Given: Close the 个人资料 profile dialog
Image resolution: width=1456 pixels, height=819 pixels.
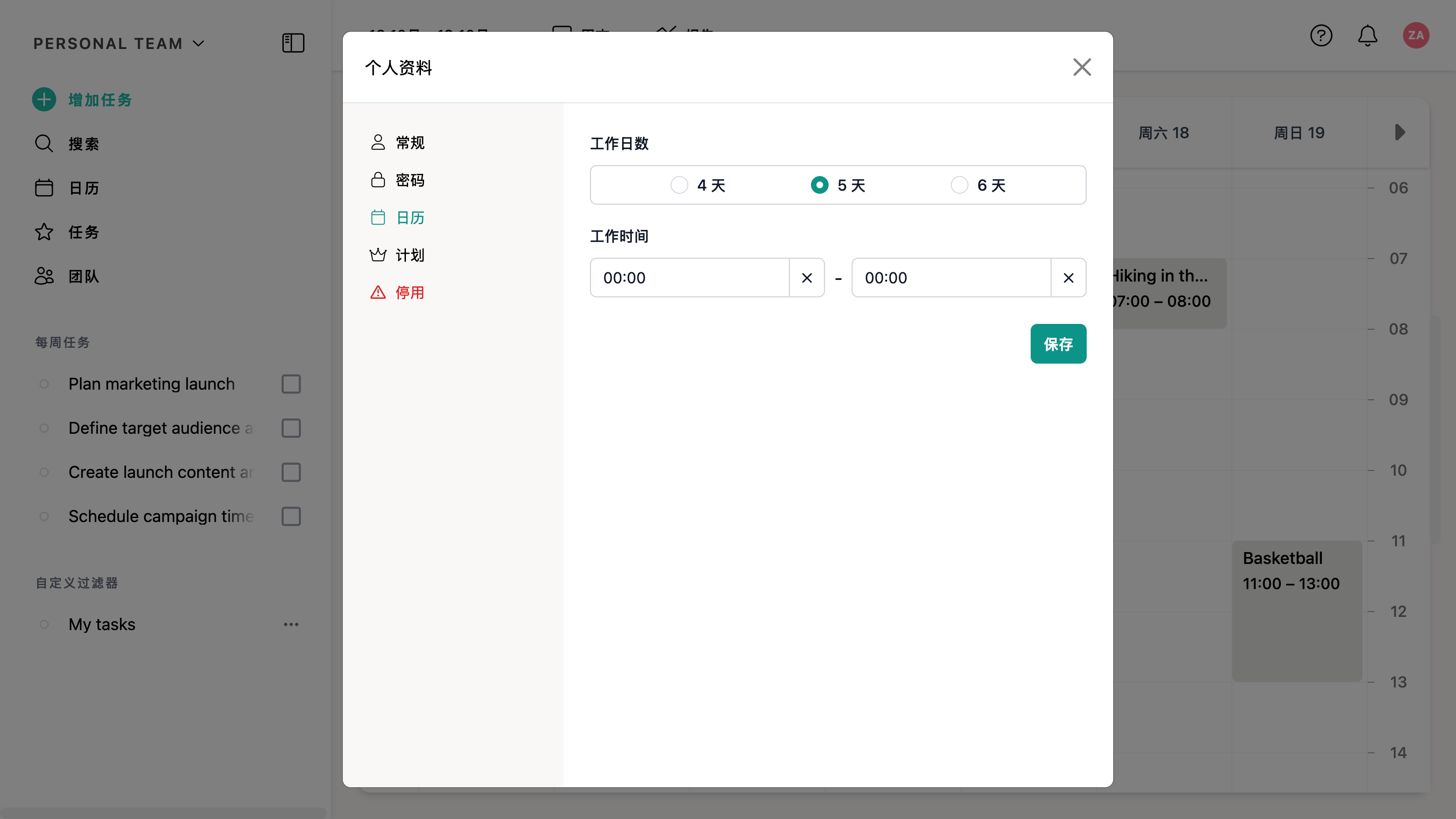Looking at the screenshot, I should click(1081, 67).
